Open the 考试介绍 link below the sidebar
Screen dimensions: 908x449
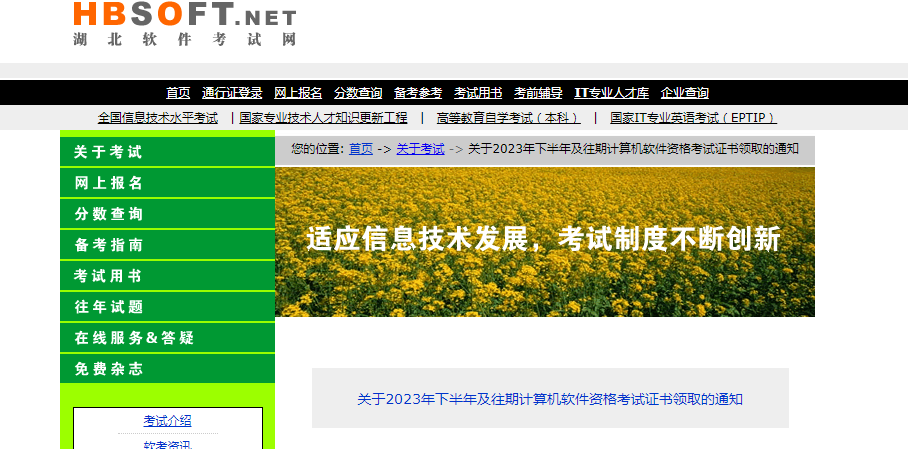pos(167,421)
